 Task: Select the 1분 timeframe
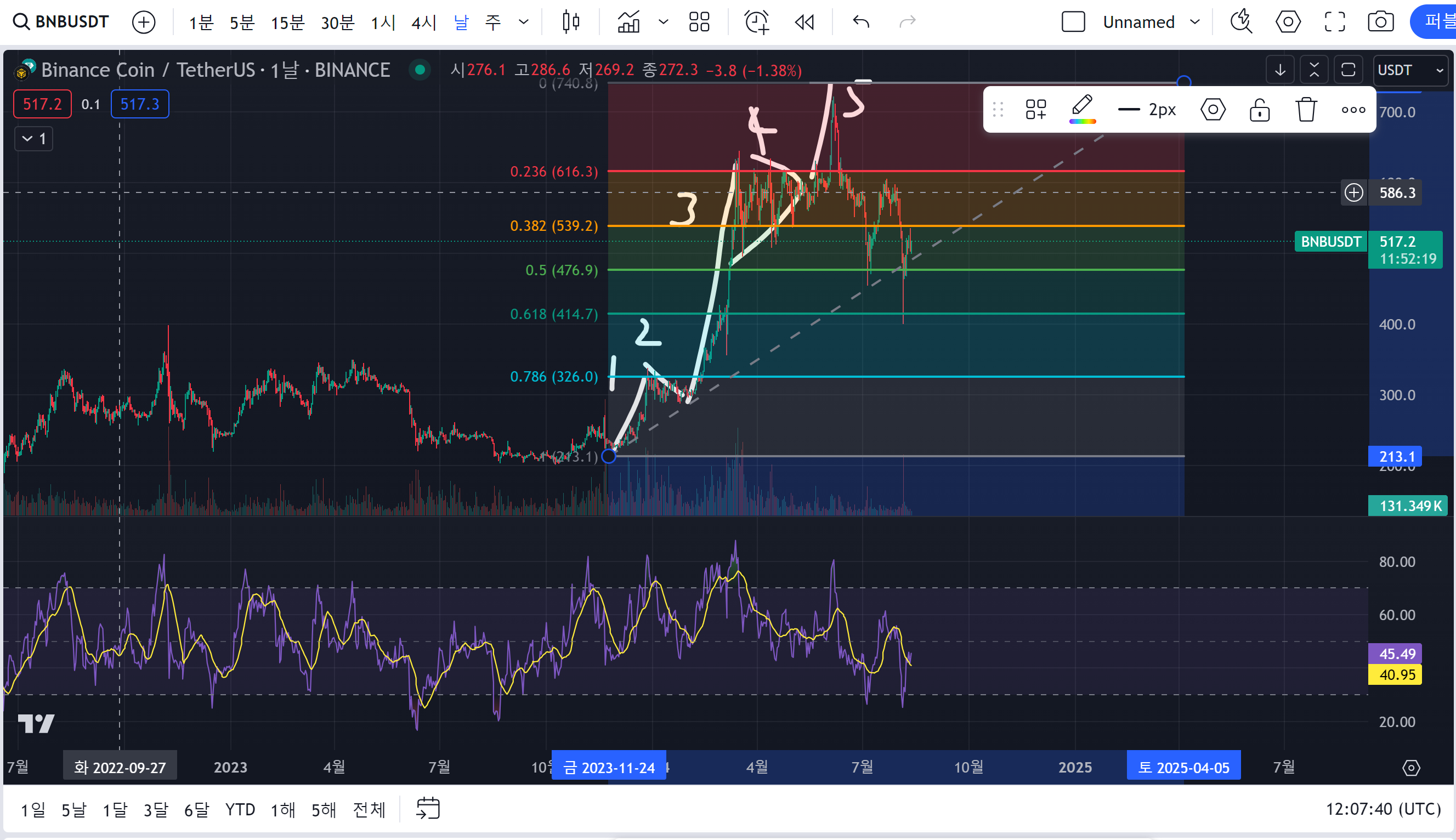[x=201, y=22]
